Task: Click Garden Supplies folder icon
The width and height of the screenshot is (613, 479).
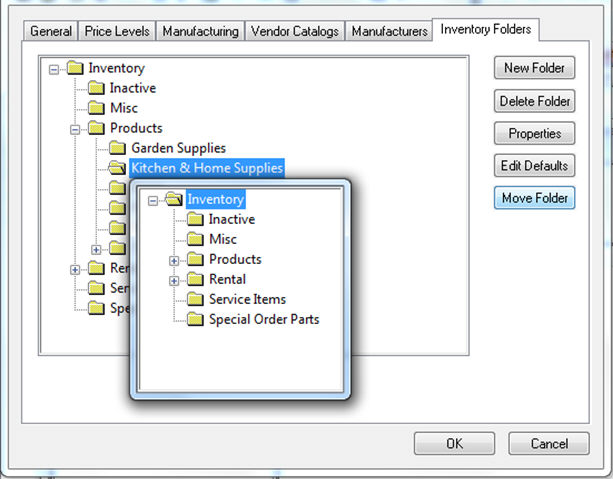Action: point(117,148)
